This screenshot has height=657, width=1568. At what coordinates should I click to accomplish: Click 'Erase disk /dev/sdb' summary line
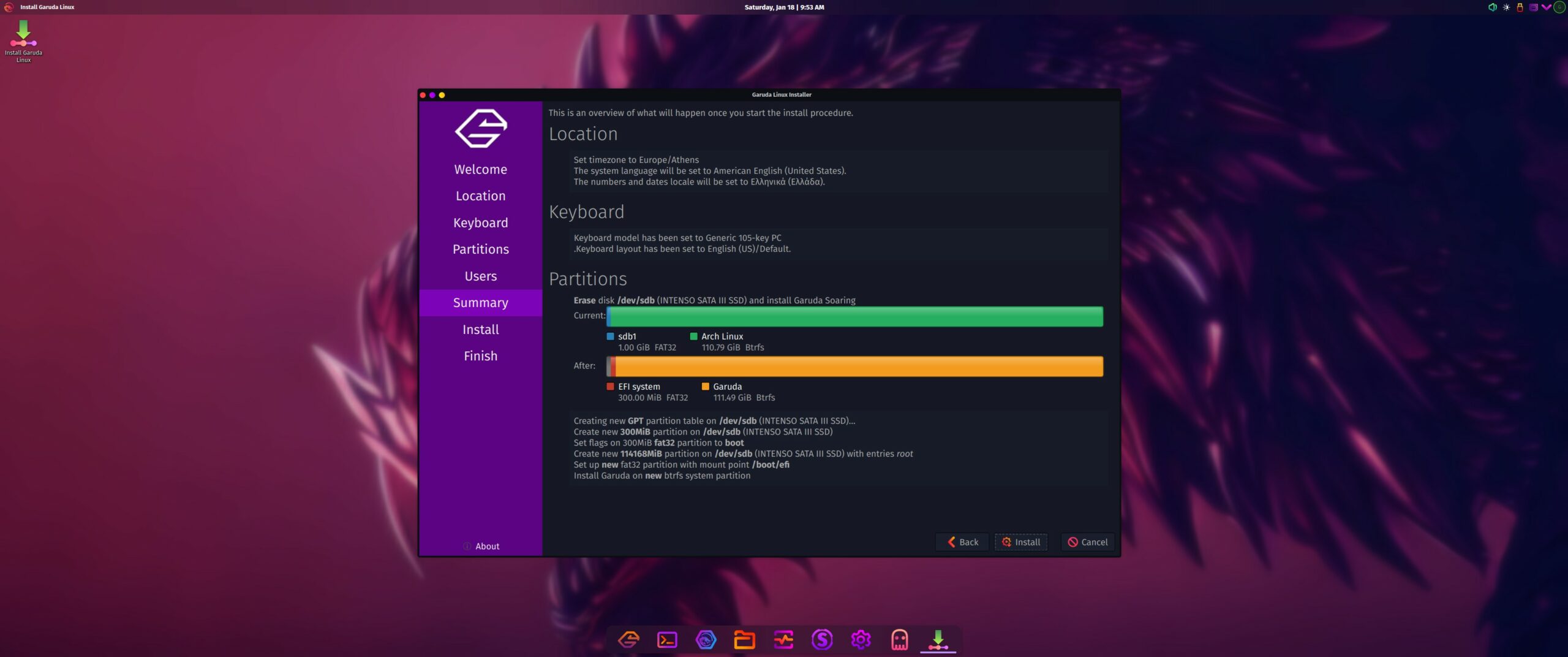coord(714,300)
